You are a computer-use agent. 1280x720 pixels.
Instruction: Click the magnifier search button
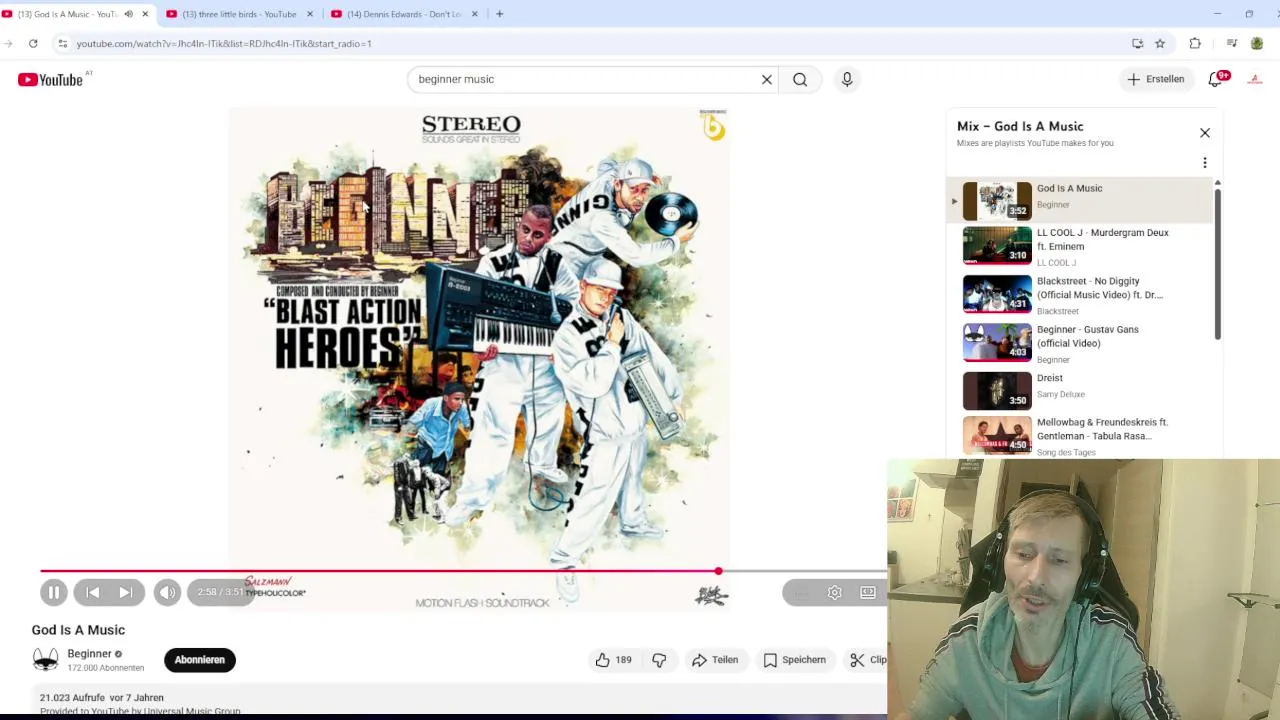[x=800, y=79]
